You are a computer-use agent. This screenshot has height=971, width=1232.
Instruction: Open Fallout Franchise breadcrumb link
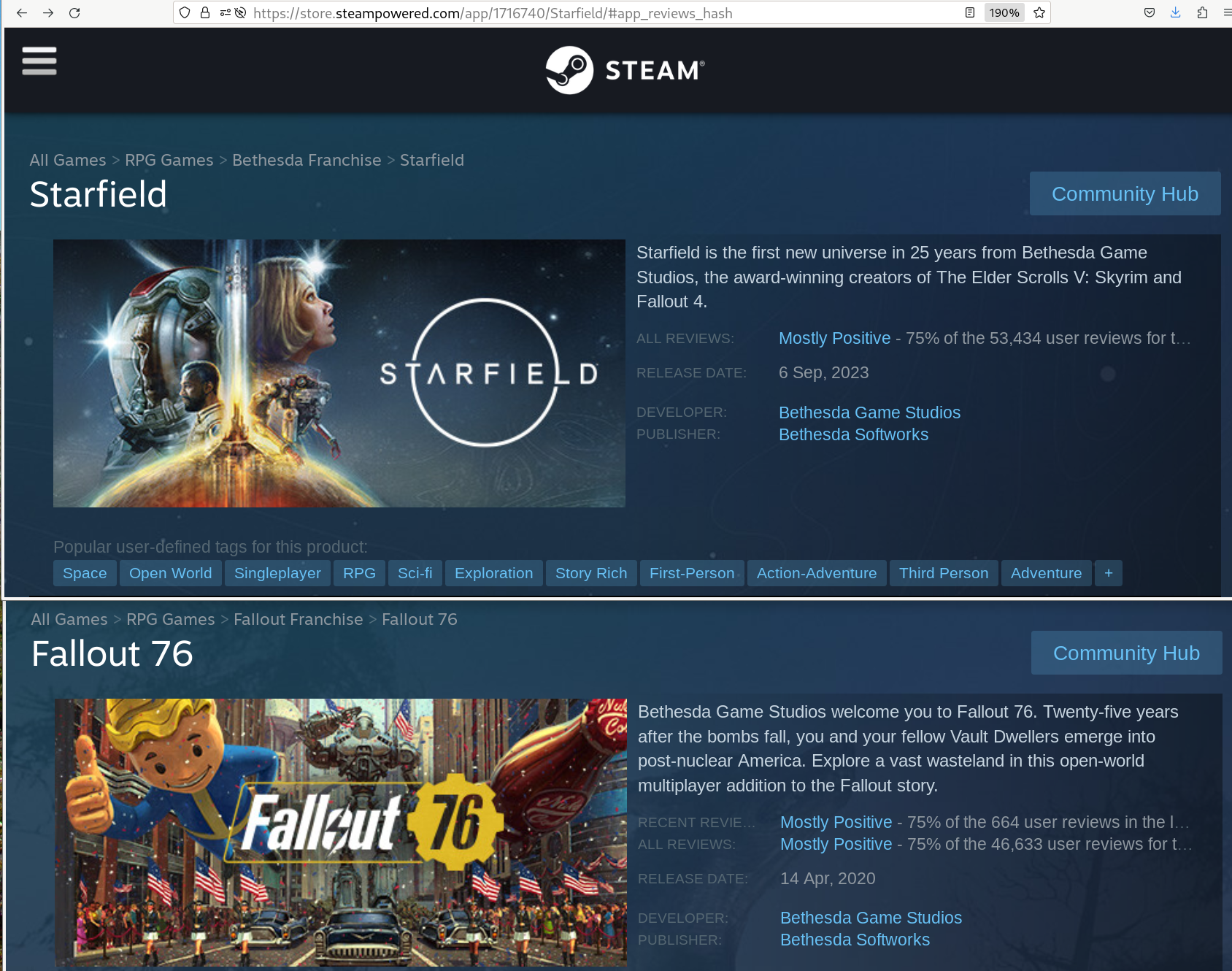(x=299, y=619)
